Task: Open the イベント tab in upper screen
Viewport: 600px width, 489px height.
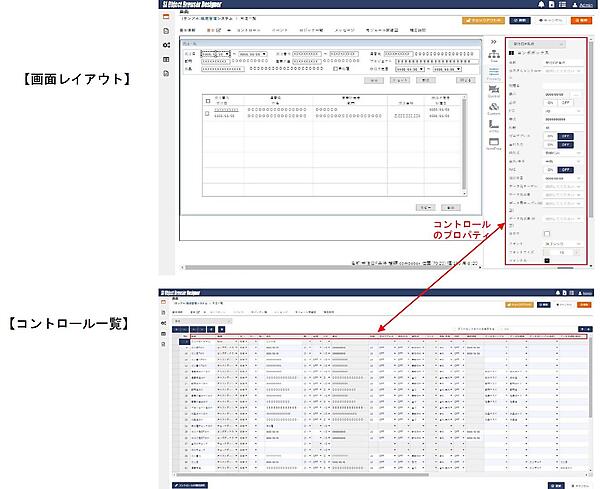Action: click(x=280, y=30)
